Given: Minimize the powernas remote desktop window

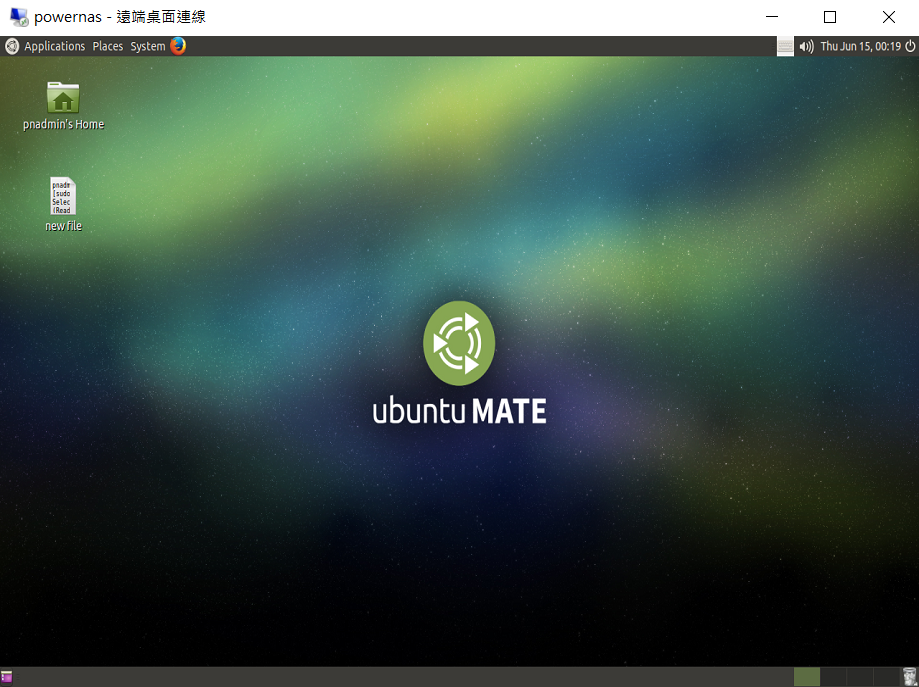Looking at the screenshot, I should click(772, 17).
